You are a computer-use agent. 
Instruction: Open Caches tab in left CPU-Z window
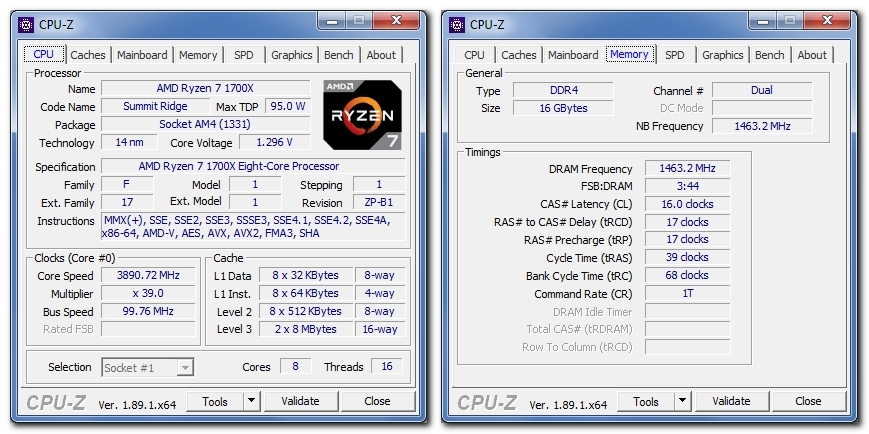tap(88, 55)
